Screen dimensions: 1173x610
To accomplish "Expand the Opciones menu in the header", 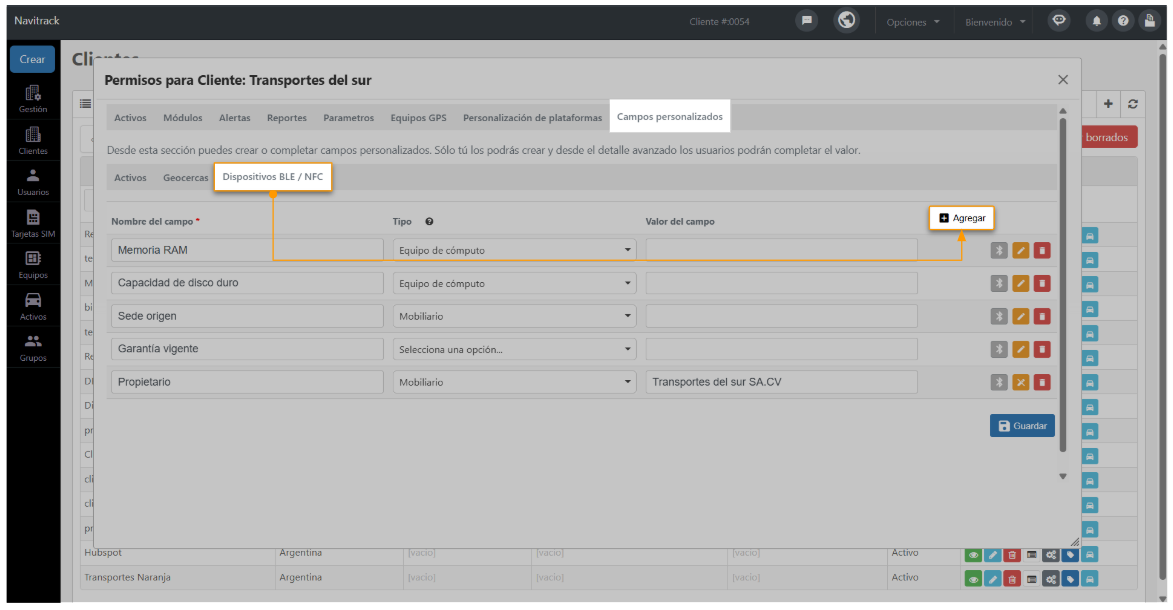I will pos(913,22).
